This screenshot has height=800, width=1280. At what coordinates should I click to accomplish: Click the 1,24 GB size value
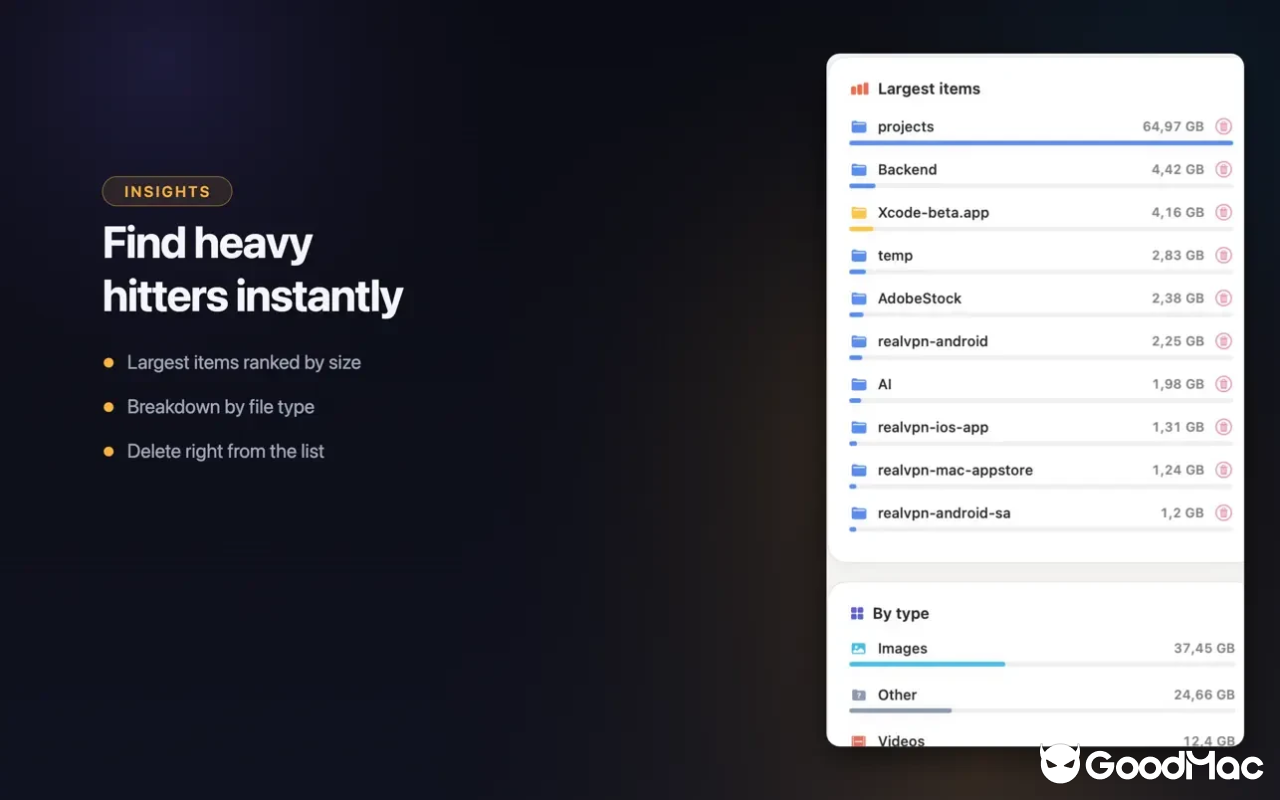click(1178, 471)
